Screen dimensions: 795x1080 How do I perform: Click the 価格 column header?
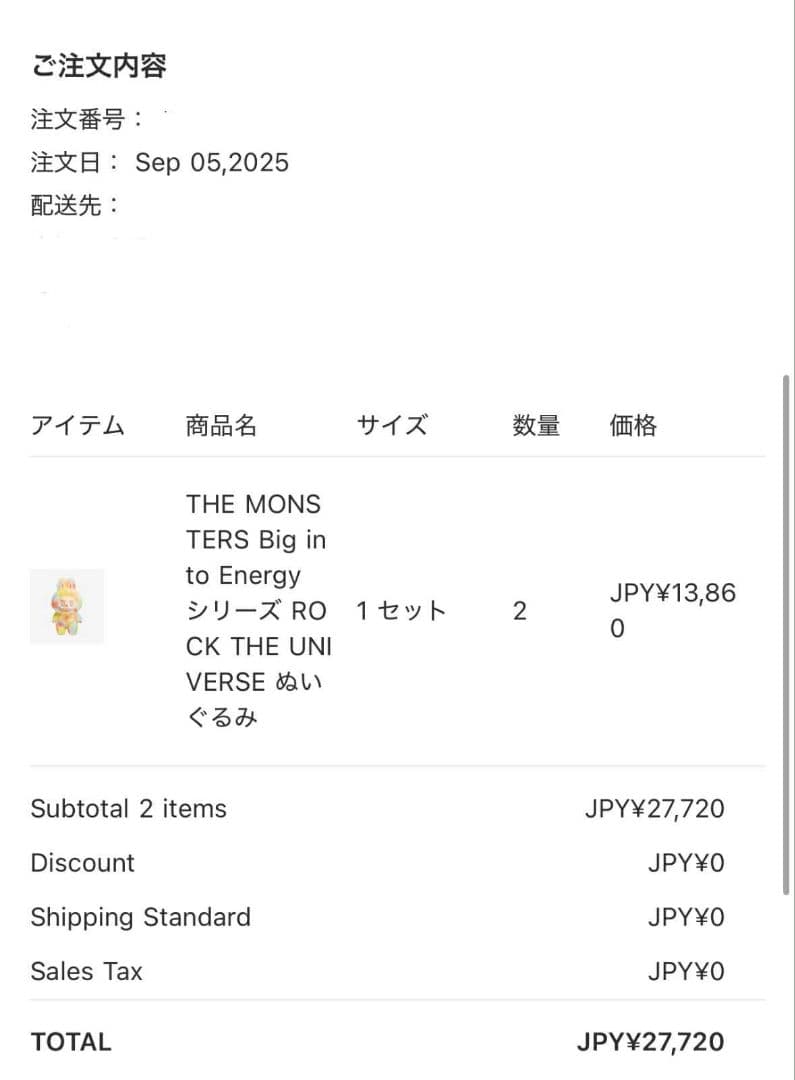[633, 425]
